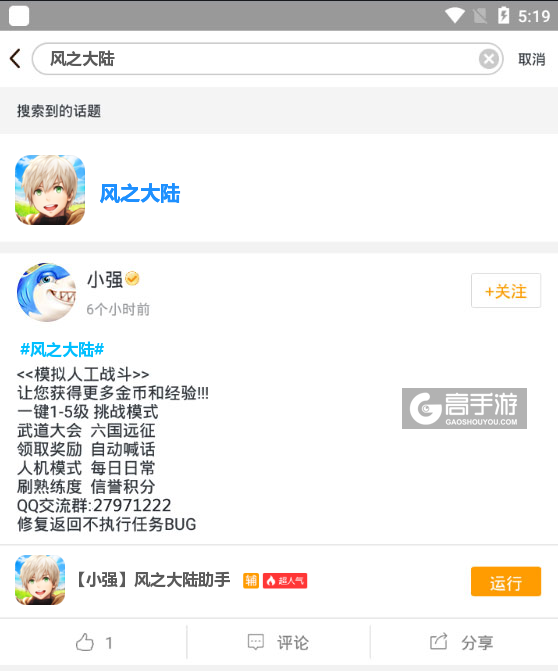Open the 风之大陆 game icon thumbnail

50,190
